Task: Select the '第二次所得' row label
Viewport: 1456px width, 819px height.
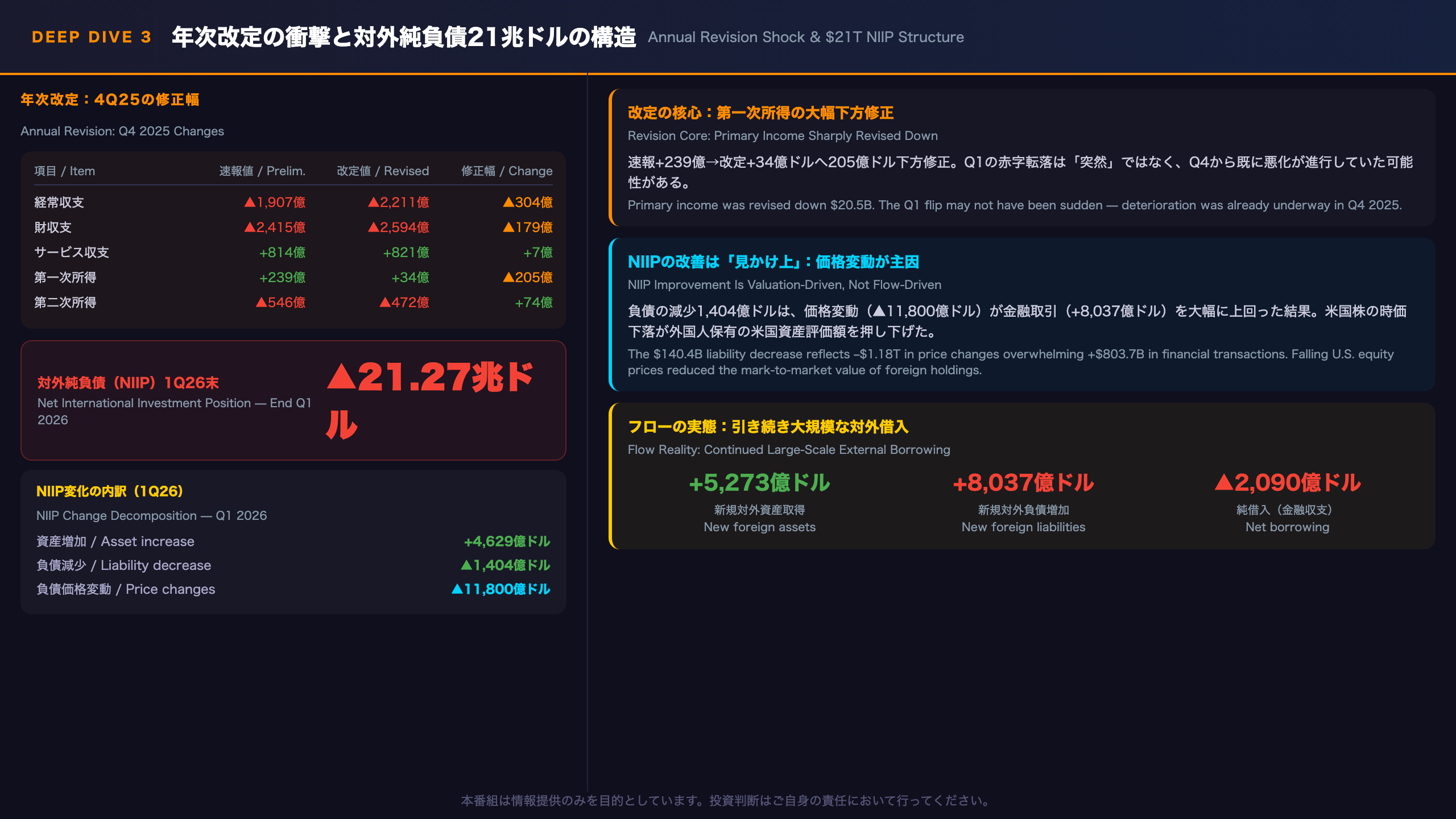Action: [x=65, y=302]
